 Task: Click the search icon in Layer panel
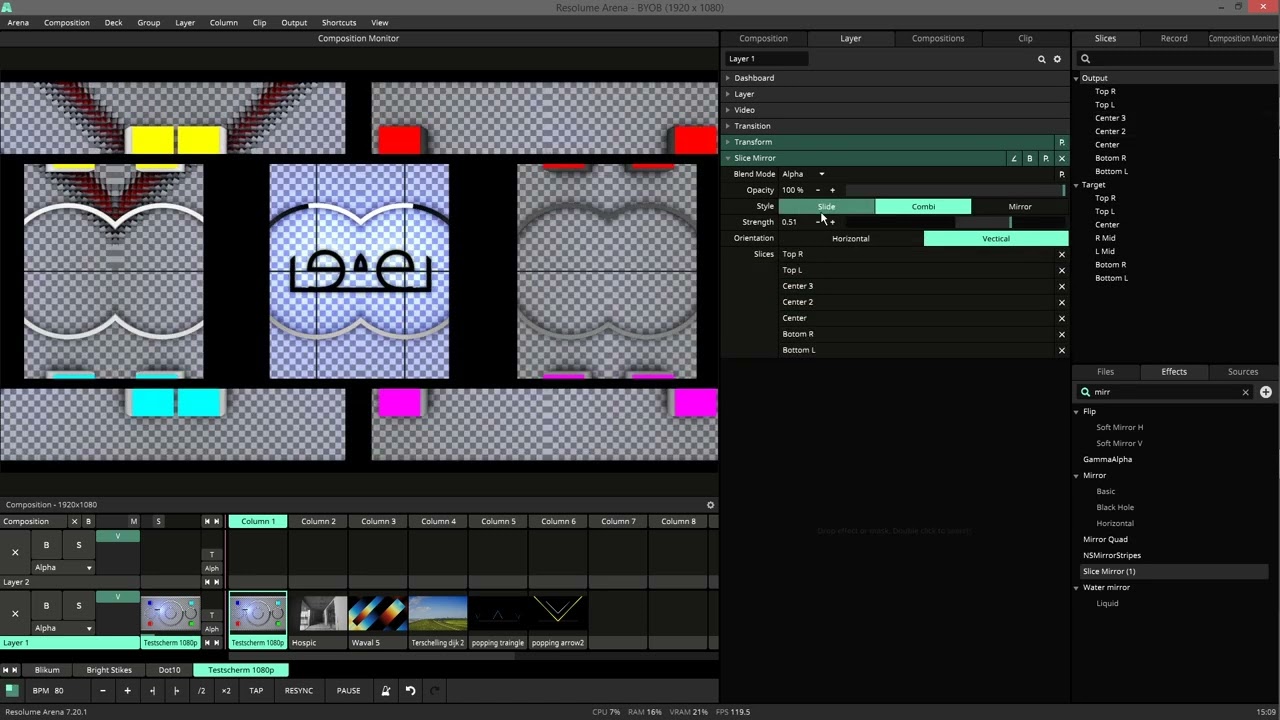point(1041,59)
